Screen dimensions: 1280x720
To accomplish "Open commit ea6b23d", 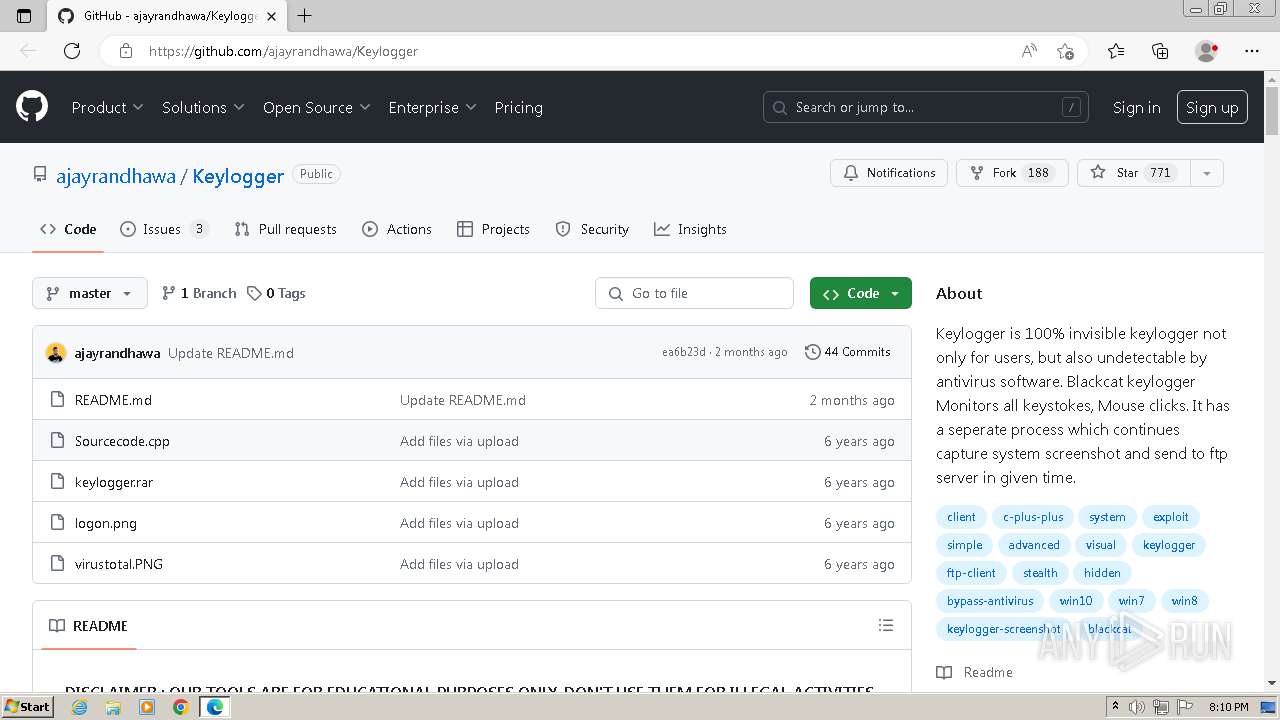I will point(684,352).
